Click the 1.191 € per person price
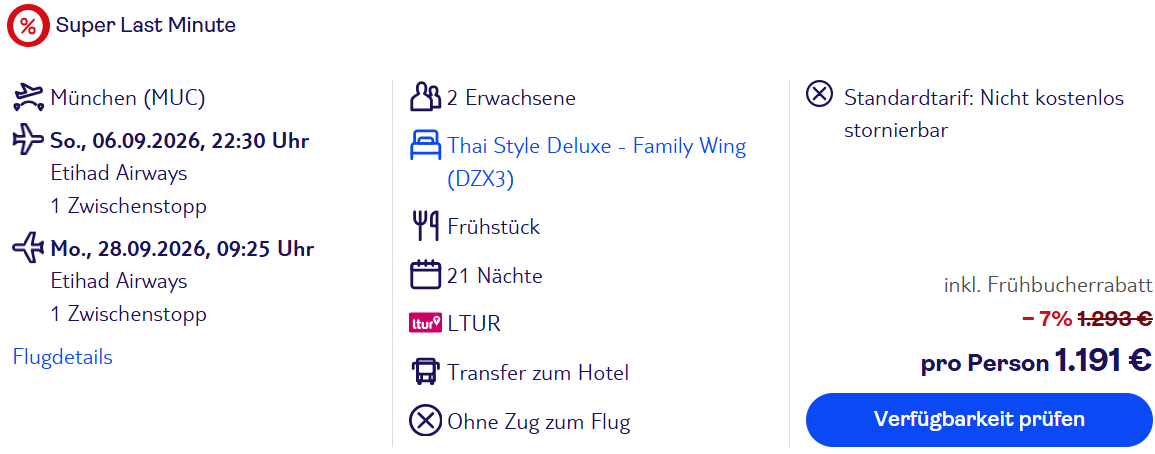The width and height of the screenshot is (1155, 454). pos(1103,362)
